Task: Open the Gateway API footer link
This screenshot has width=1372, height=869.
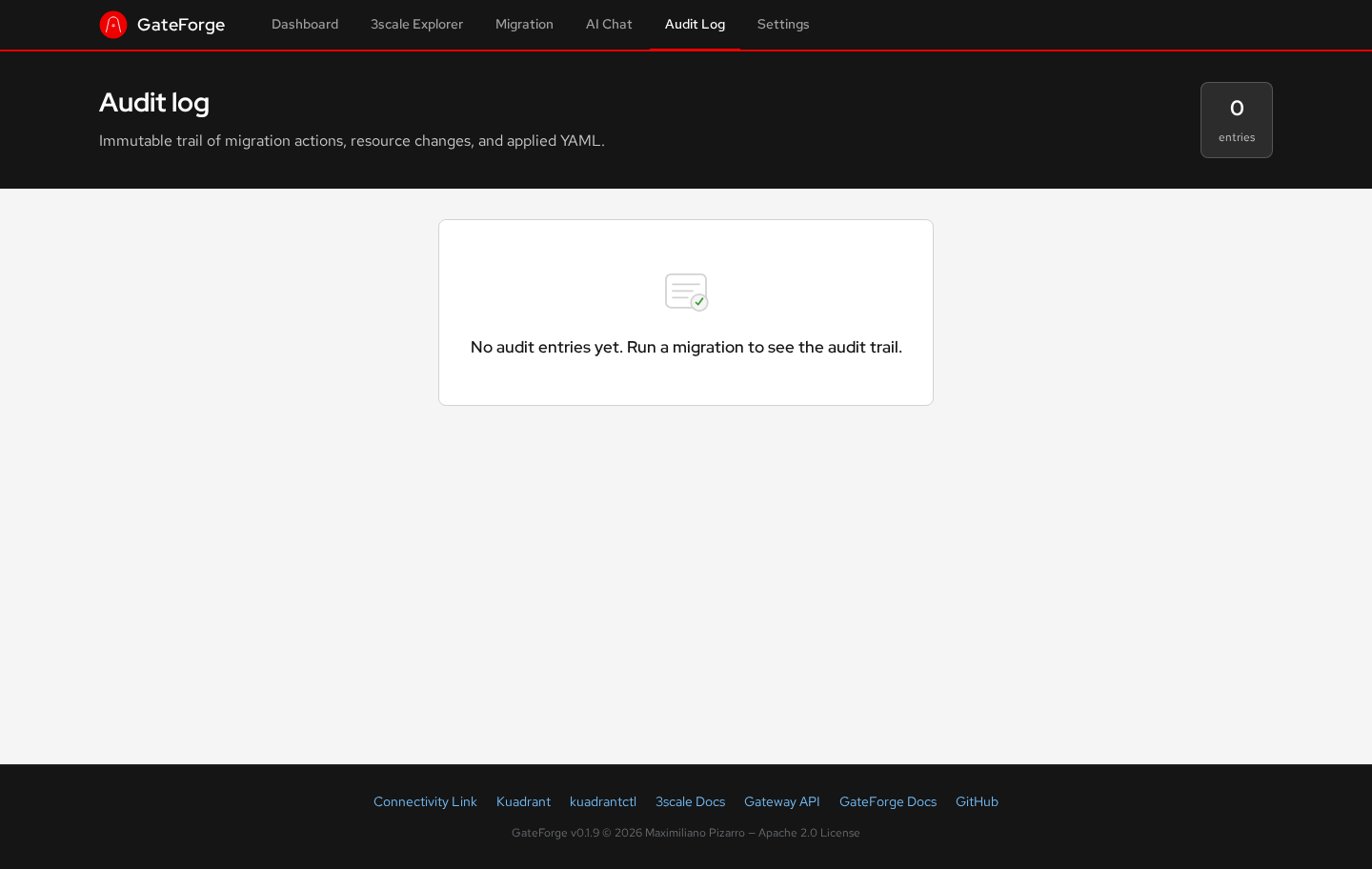Action: pyautogui.click(x=782, y=801)
